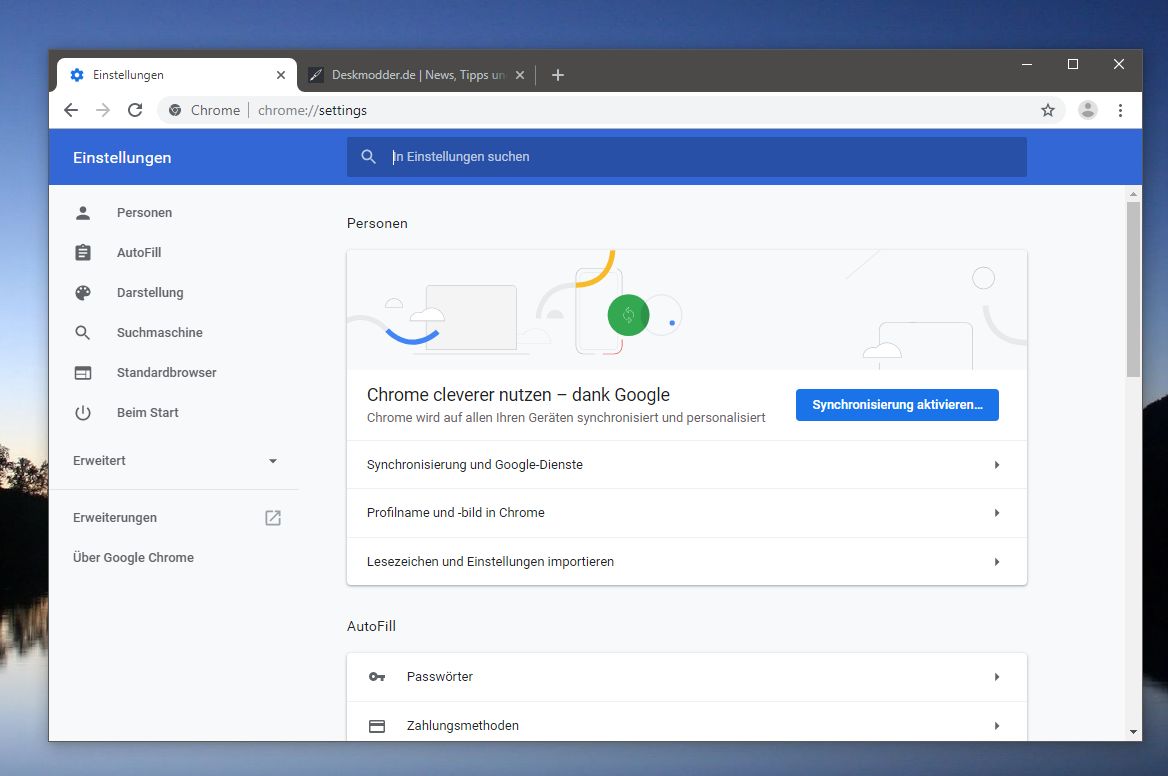Click the scrollbar up arrow
The width and height of the screenshot is (1168, 776).
[x=1134, y=194]
